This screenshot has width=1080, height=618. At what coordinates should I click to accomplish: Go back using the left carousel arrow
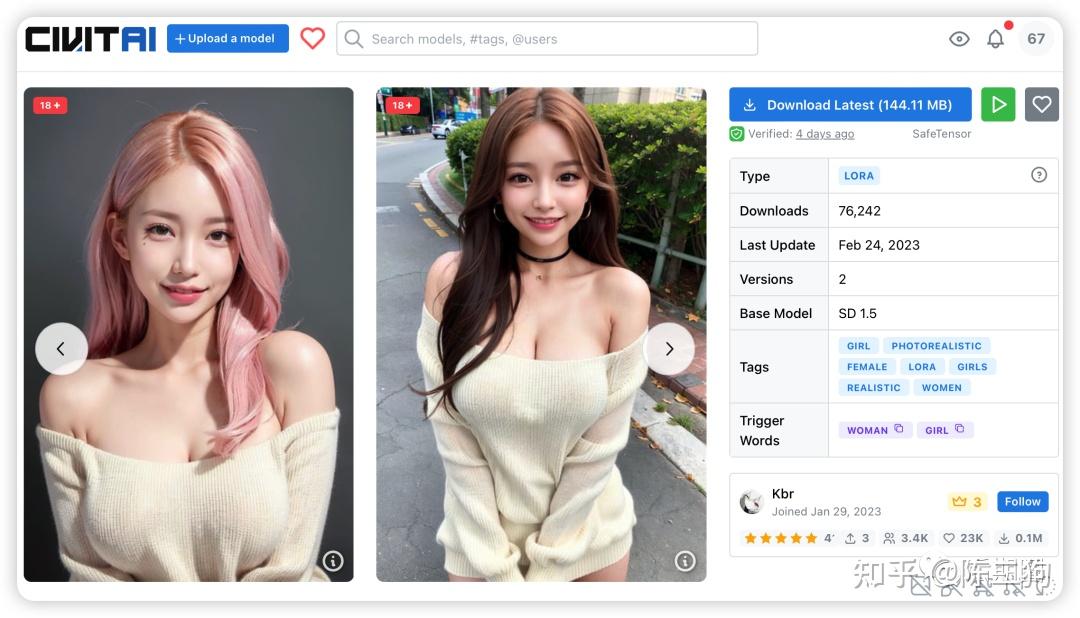(61, 348)
